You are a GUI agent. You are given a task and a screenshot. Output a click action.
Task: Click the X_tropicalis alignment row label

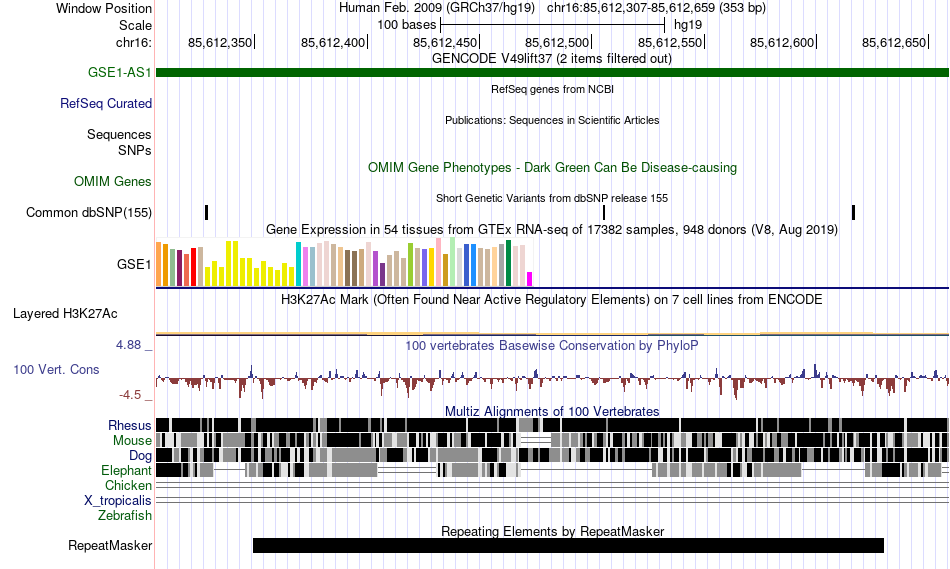(x=118, y=501)
